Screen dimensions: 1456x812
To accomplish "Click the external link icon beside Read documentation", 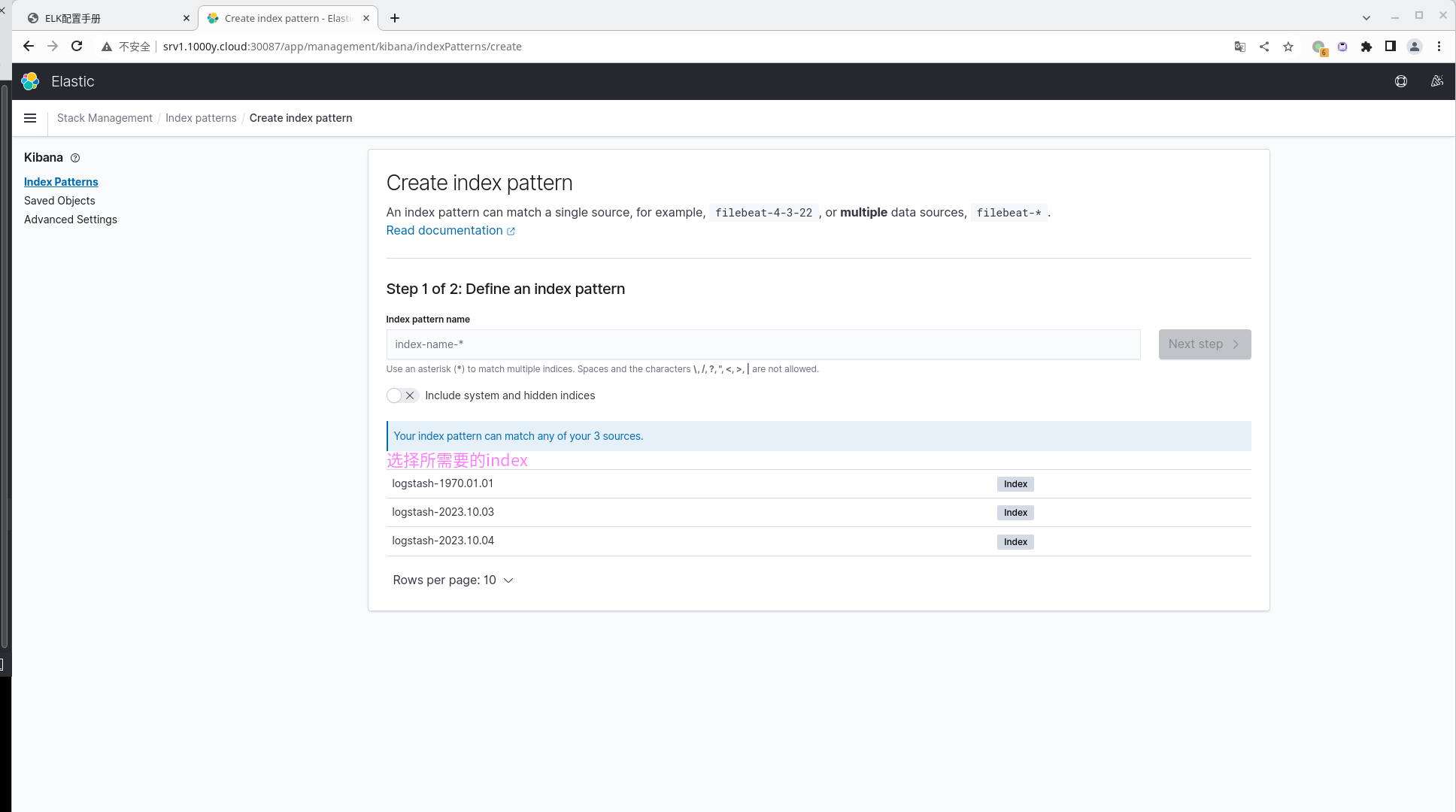I will pos(511,231).
